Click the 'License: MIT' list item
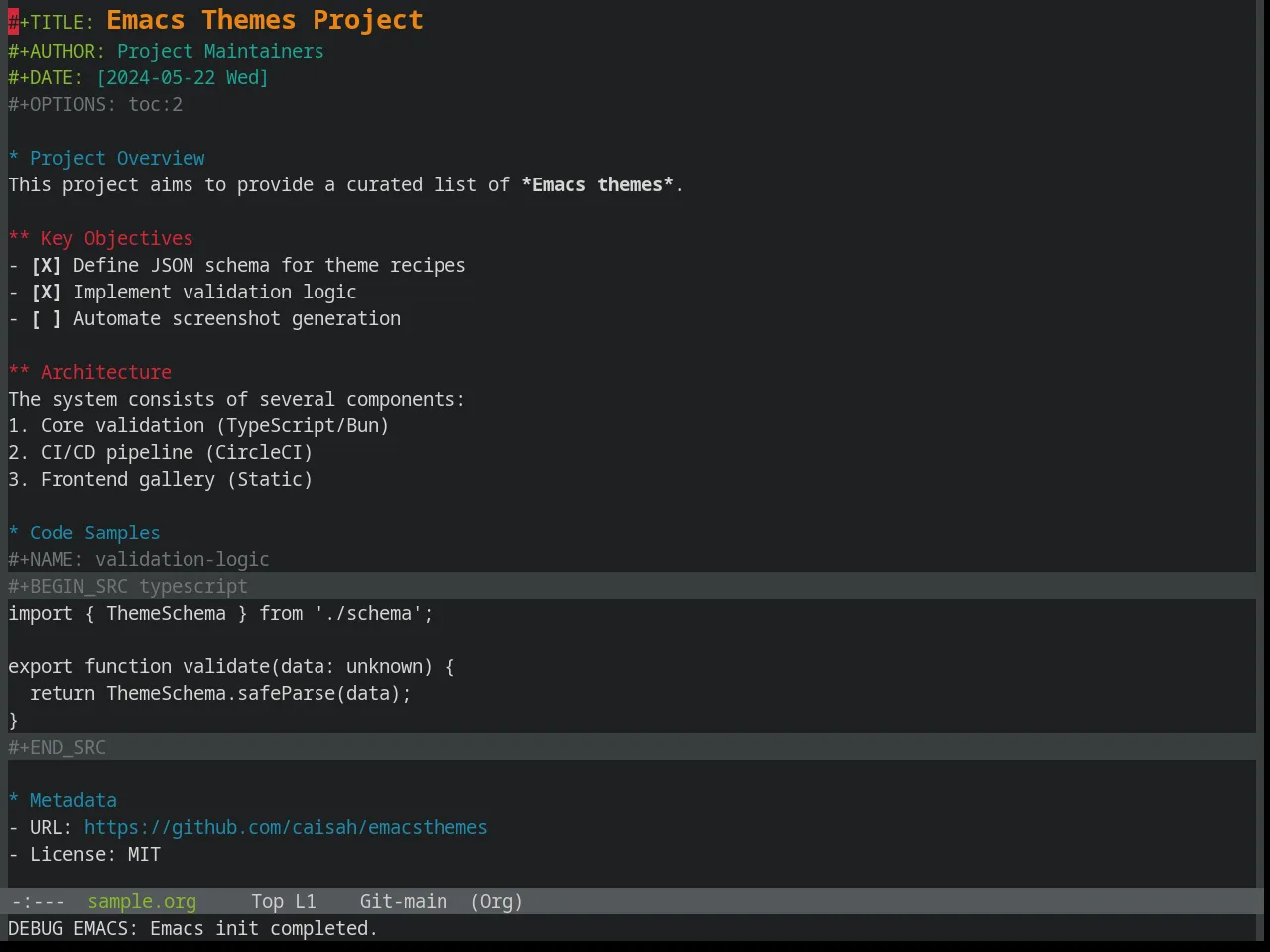Image resolution: width=1270 pixels, height=952 pixels. pos(84,855)
